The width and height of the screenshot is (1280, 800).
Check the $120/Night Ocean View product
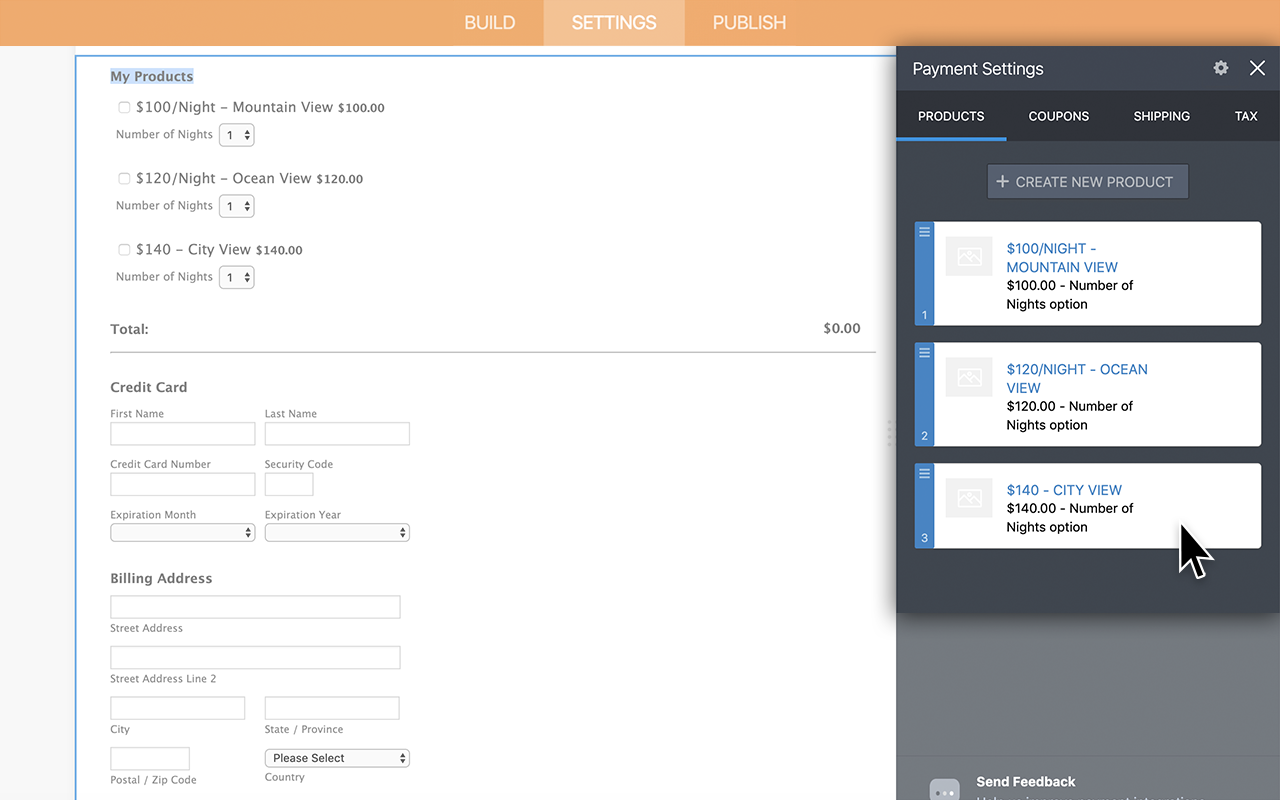[124, 178]
